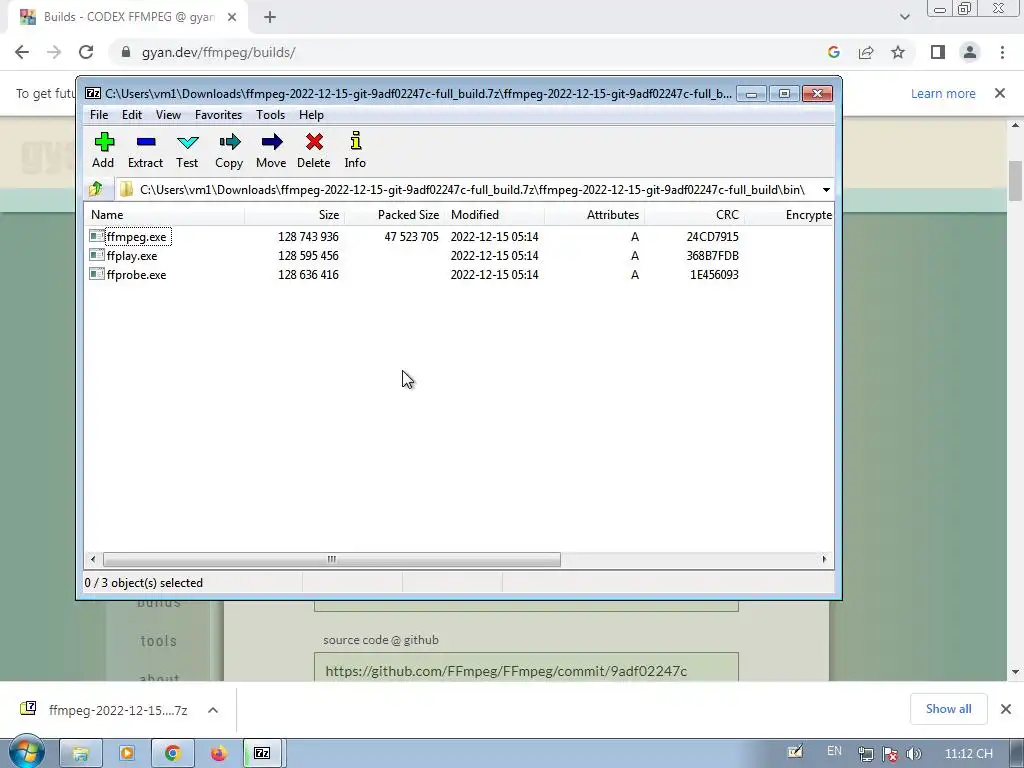This screenshot has height=768, width=1024.
Task: Open Chrome three-dot menu
Action: pos(1002,52)
